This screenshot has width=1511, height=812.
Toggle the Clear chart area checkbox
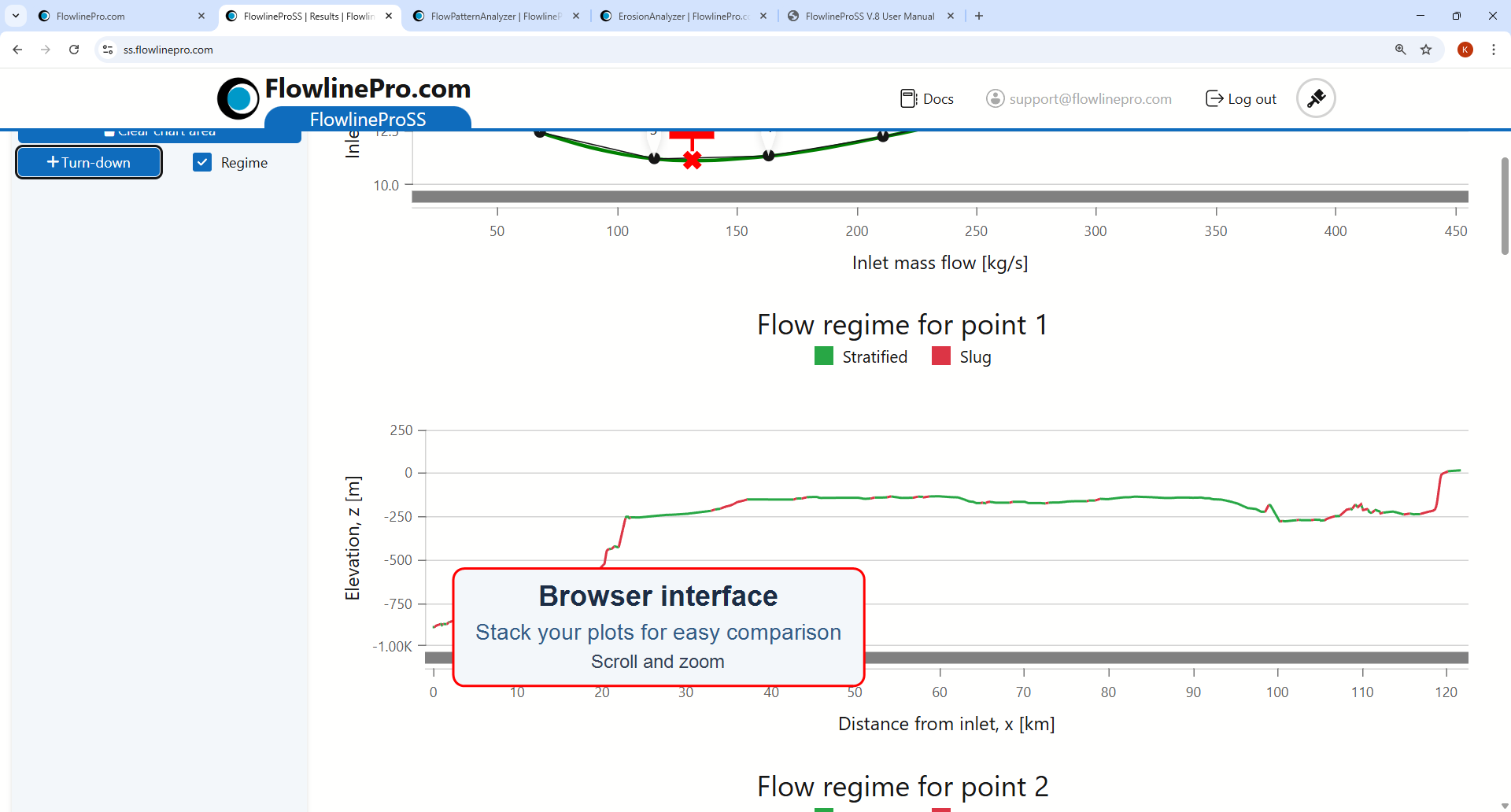[x=109, y=131]
